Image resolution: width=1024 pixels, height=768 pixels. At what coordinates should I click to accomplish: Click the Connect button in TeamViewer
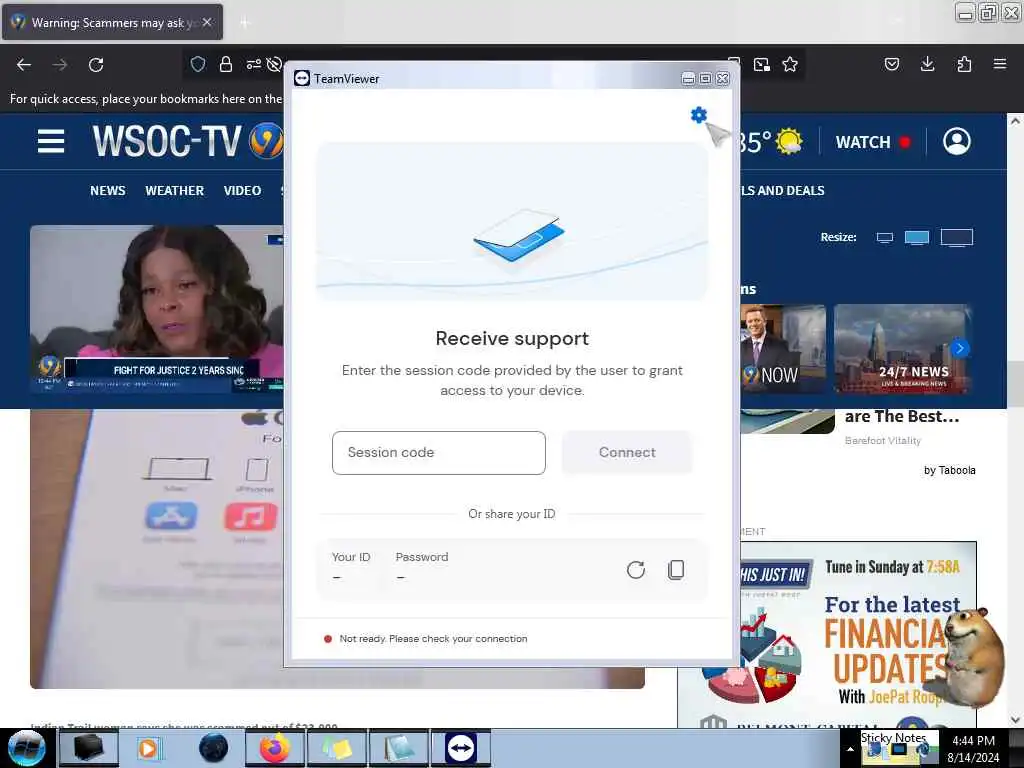[627, 453]
